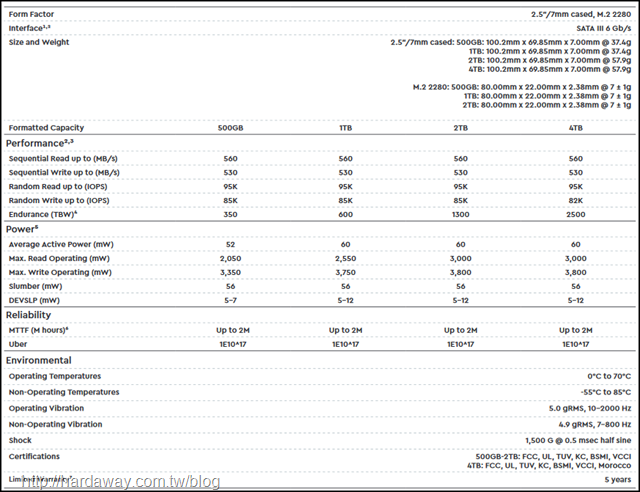Screen dimensions: 640x492
Task: Select the Endurance value 2500
Action: (x=576, y=214)
